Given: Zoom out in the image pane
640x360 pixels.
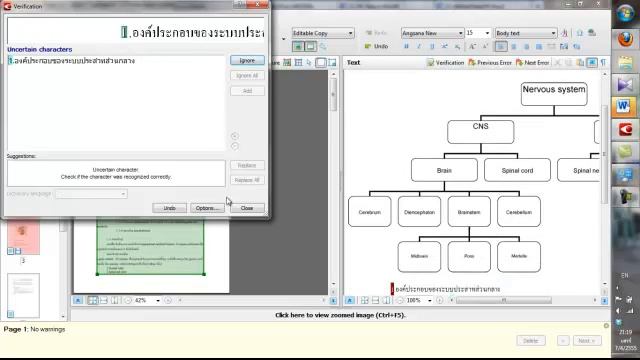Looking at the screenshot, I should [x=128, y=300].
